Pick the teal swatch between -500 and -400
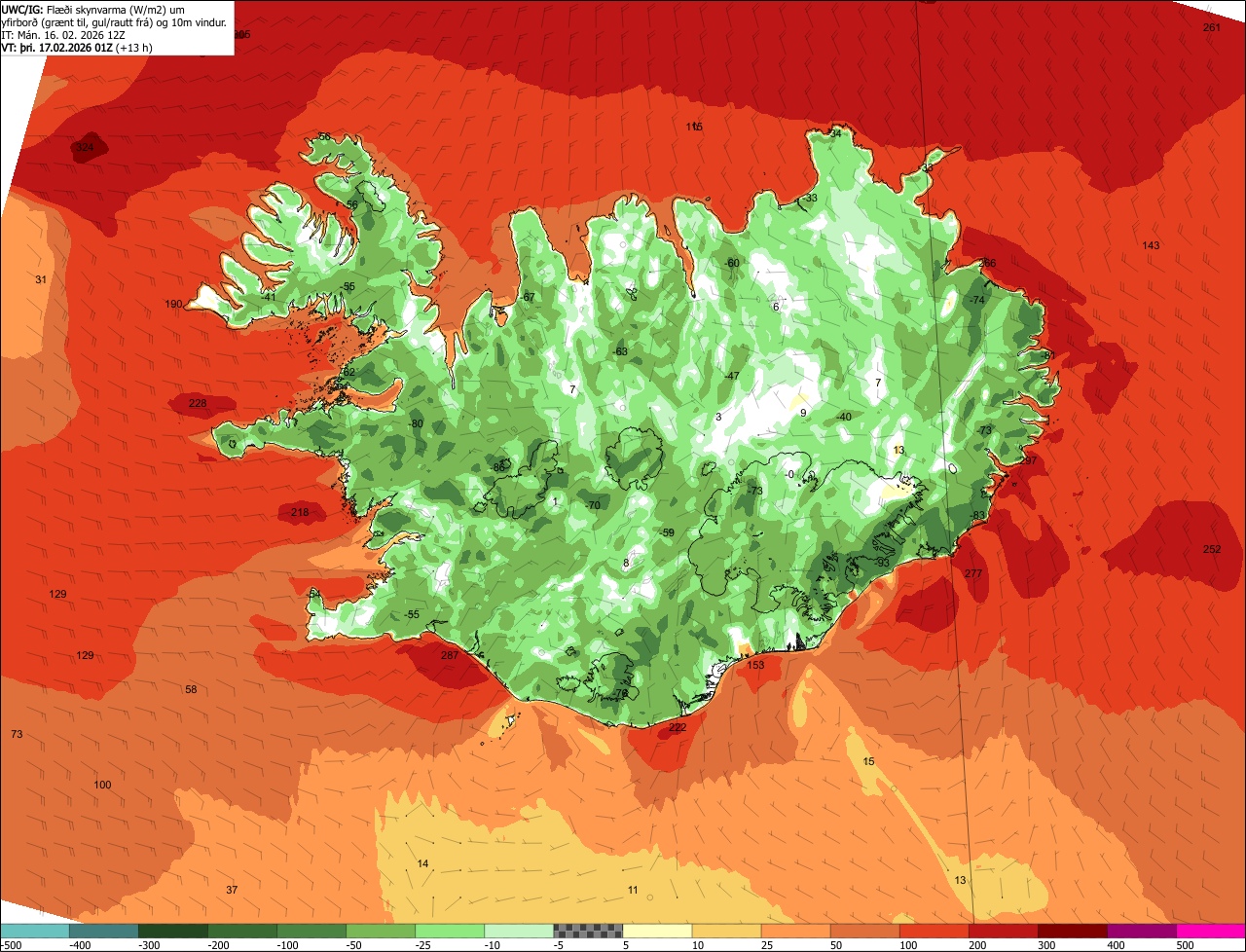 pos(35,931)
